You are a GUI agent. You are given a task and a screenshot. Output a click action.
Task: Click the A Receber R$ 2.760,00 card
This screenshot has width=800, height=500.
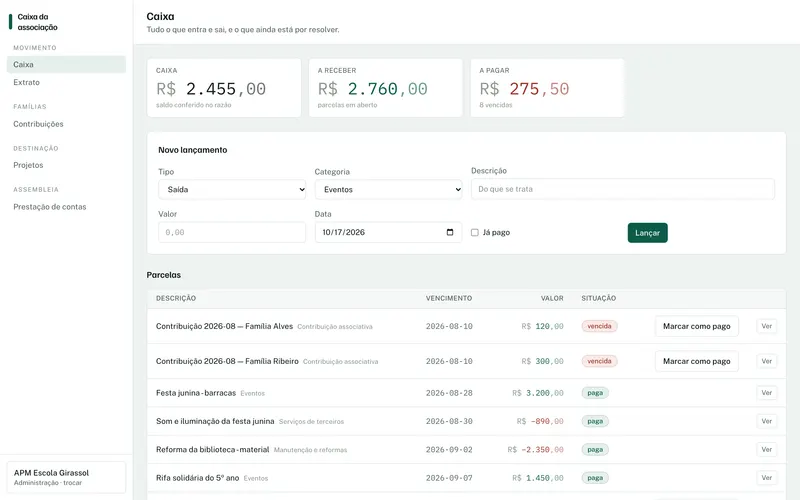[386, 88]
